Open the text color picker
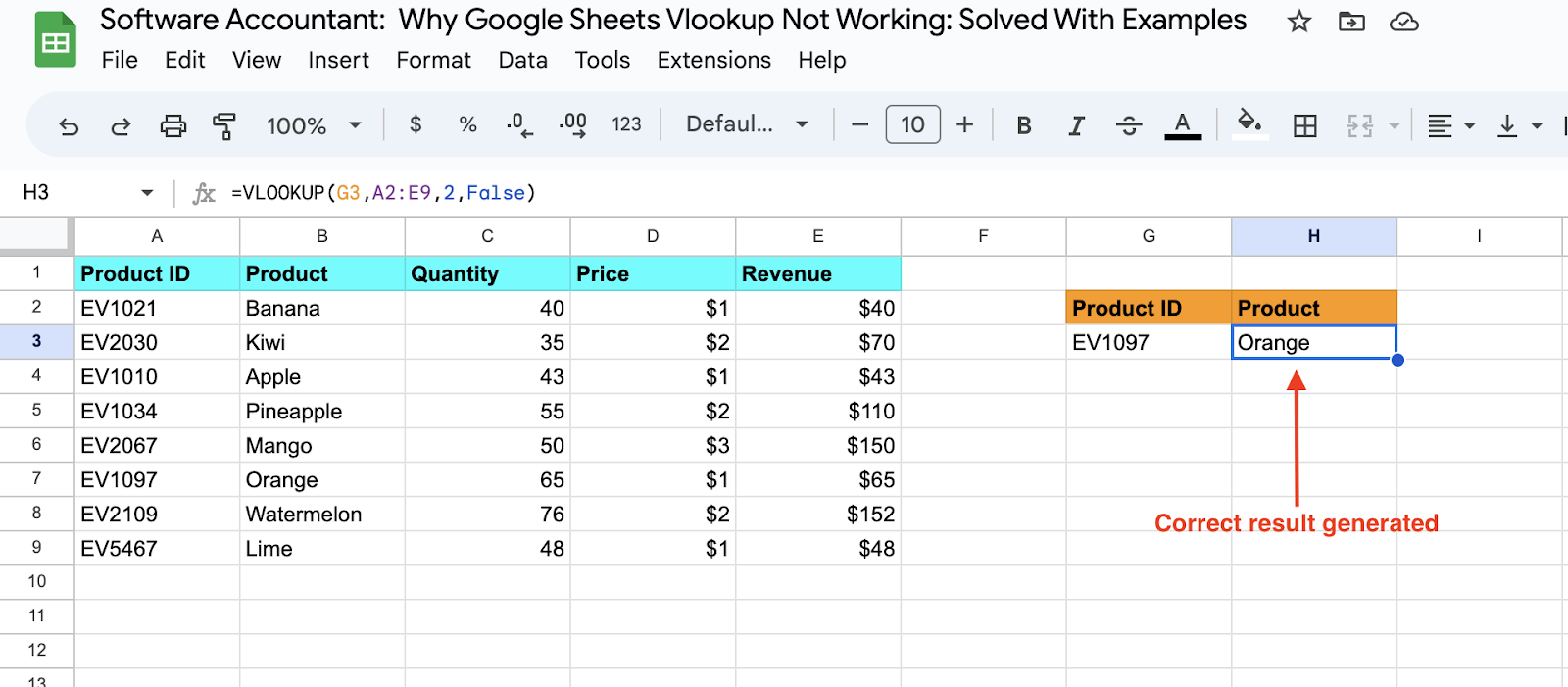This screenshot has height=687, width=1568. (1183, 125)
